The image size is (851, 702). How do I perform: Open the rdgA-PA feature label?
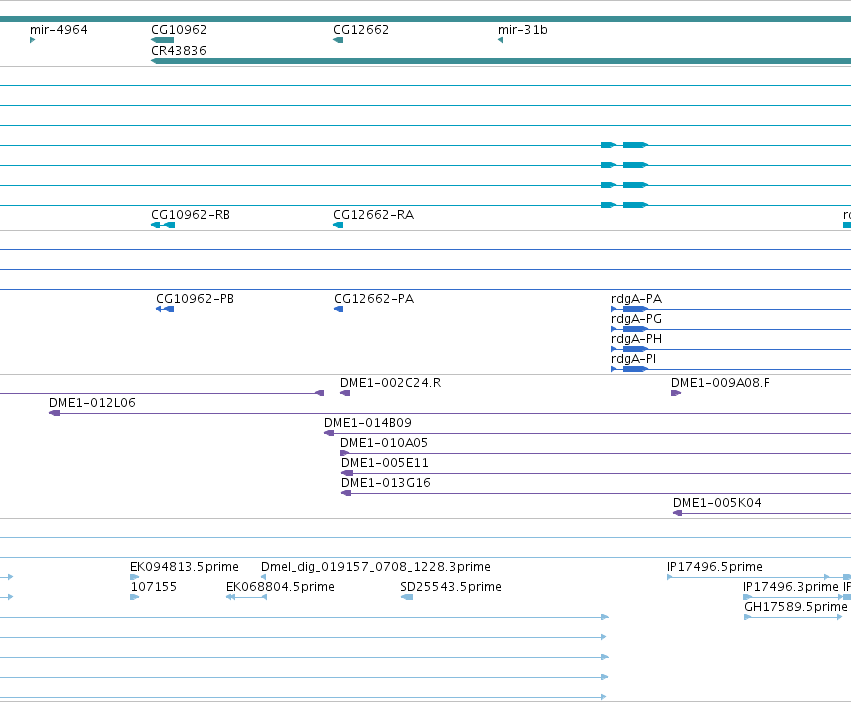636,299
